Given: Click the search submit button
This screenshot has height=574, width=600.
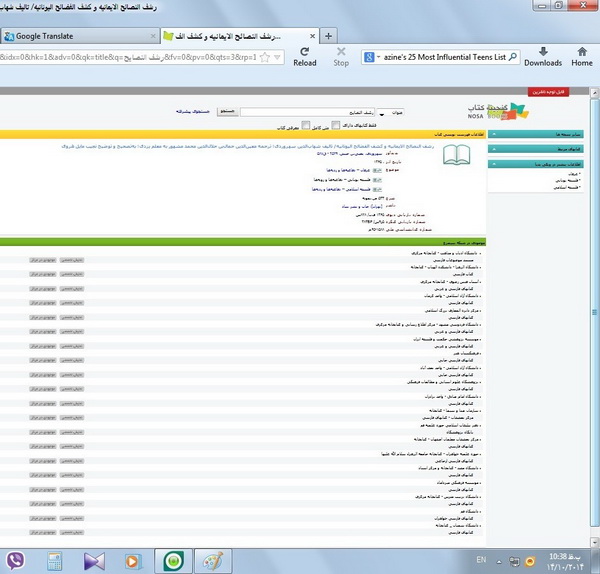Looking at the screenshot, I should tap(228, 112).
